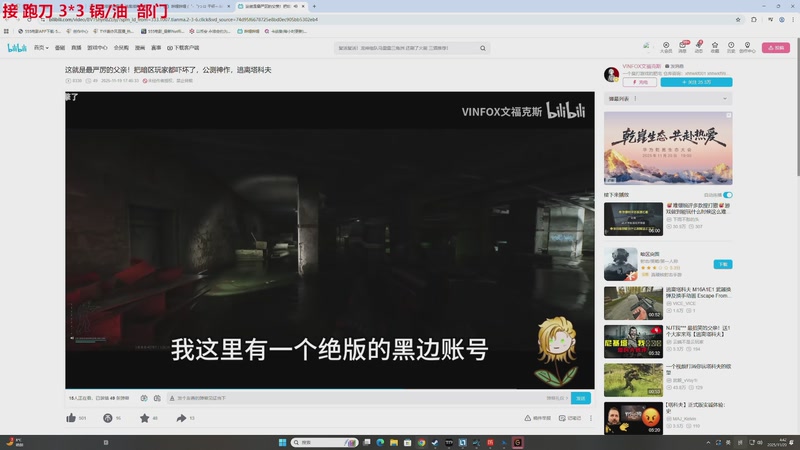Favorite the video with star icon

click(x=144, y=418)
